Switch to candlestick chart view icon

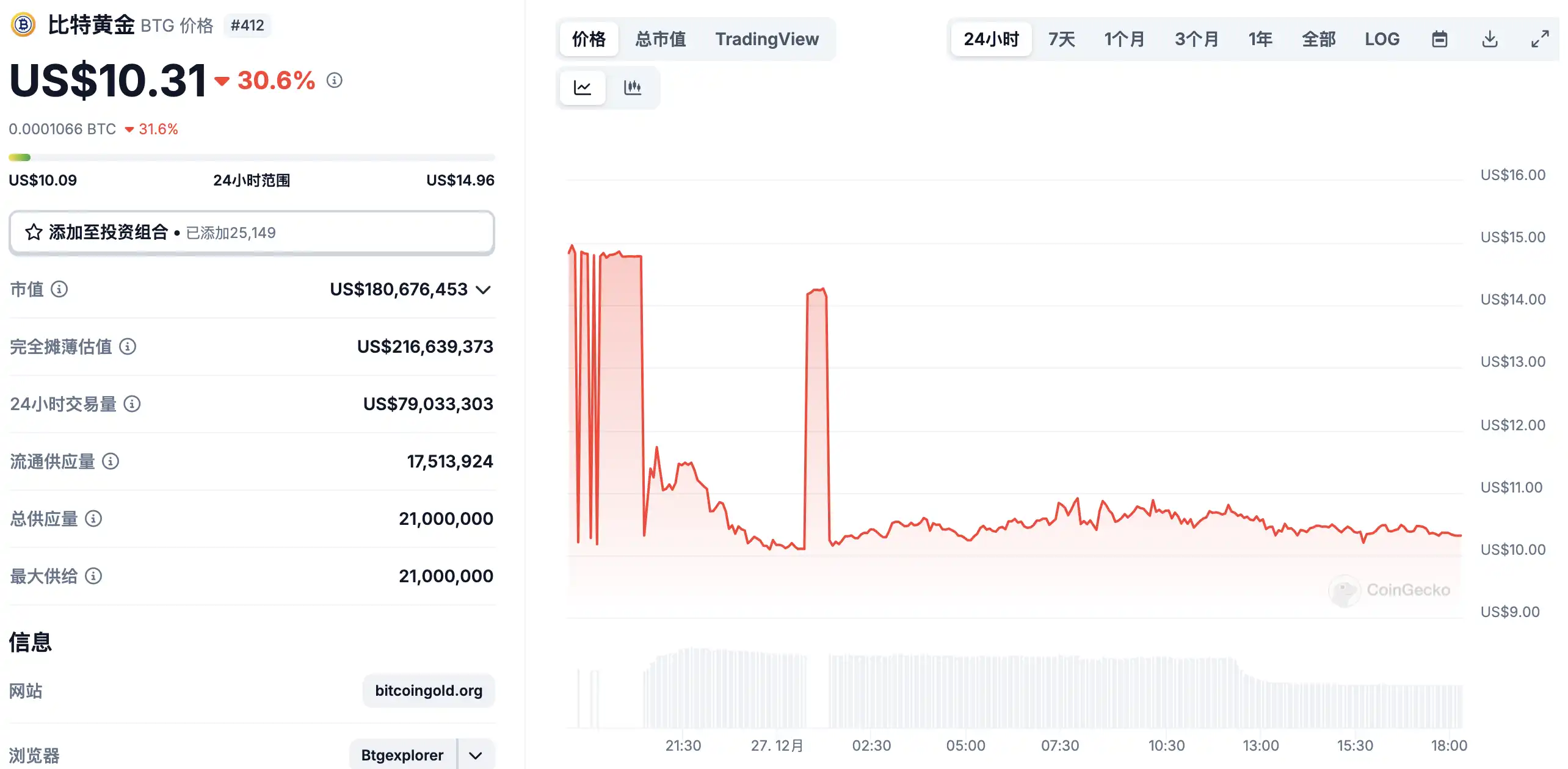[x=633, y=88]
